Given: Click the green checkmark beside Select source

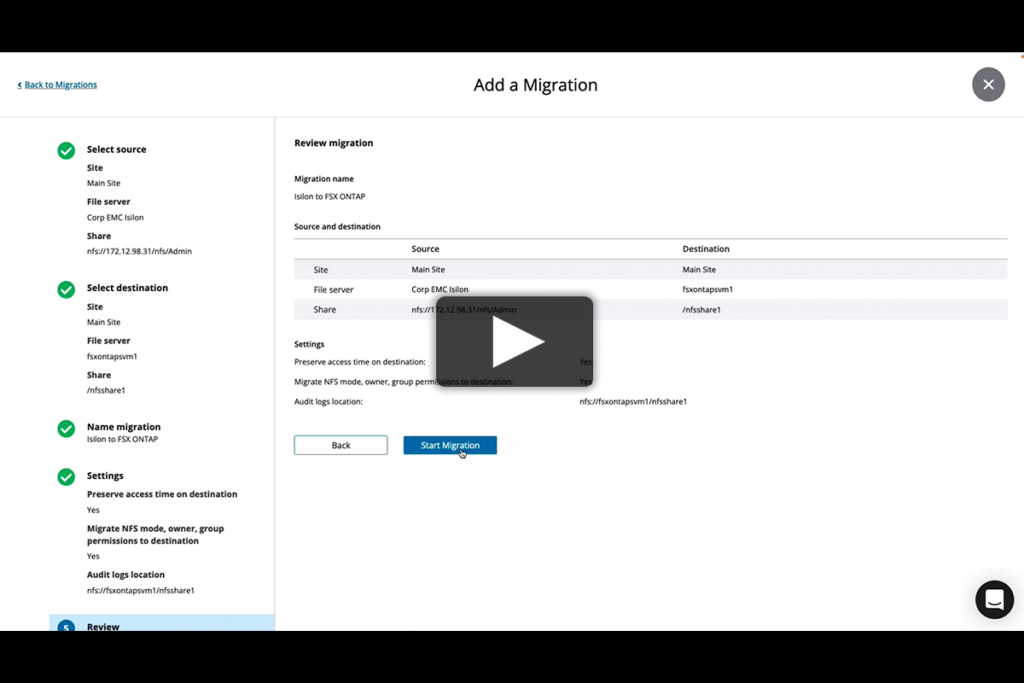Looking at the screenshot, I should [x=66, y=150].
